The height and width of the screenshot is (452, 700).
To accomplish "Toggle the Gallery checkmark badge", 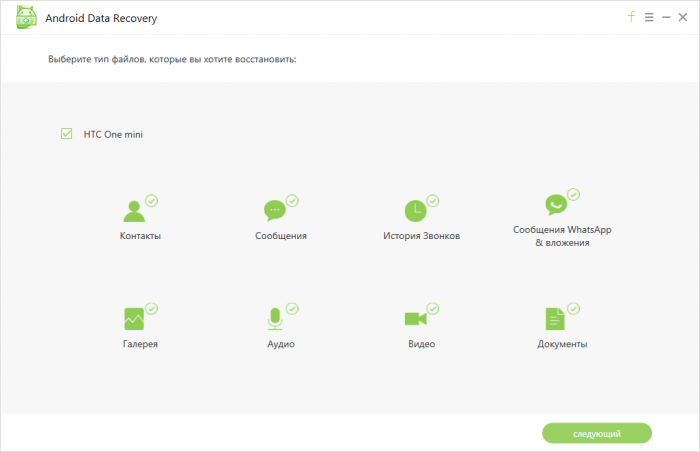I will 151,308.
